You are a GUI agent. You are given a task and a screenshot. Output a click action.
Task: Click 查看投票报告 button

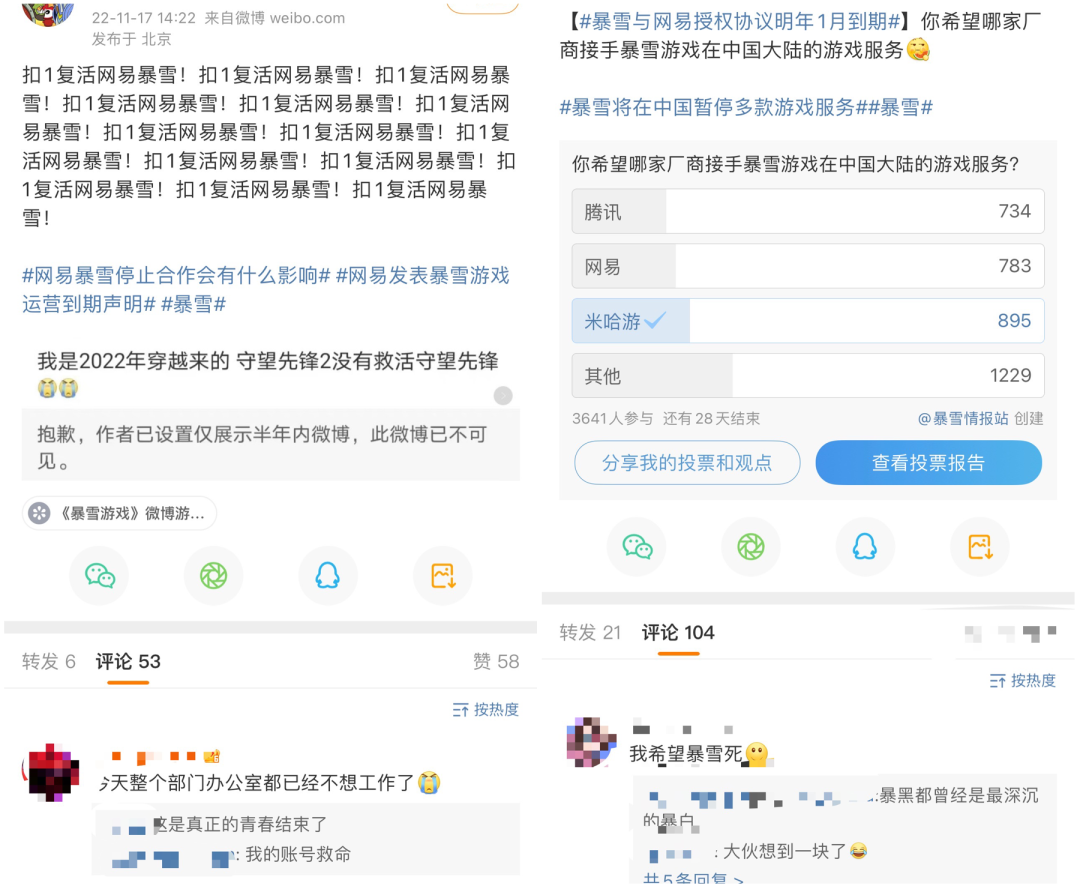(x=928, y=463)
